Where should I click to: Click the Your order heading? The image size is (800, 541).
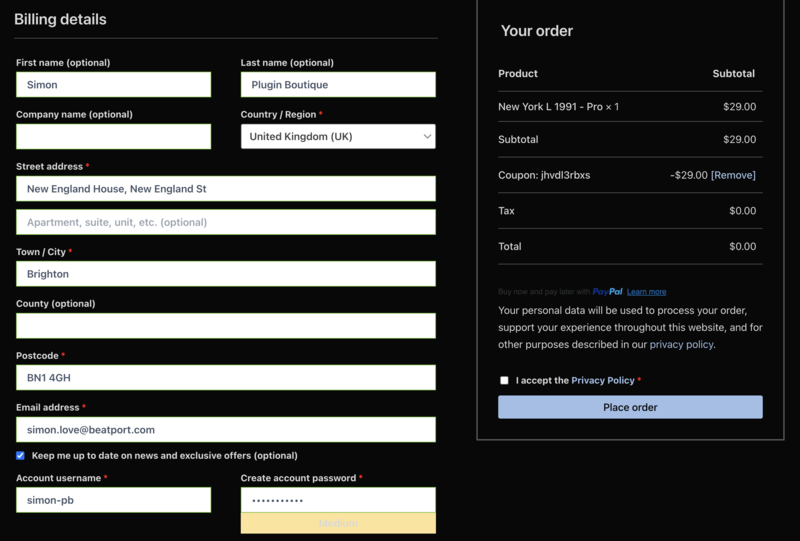[x=537, y=31]
